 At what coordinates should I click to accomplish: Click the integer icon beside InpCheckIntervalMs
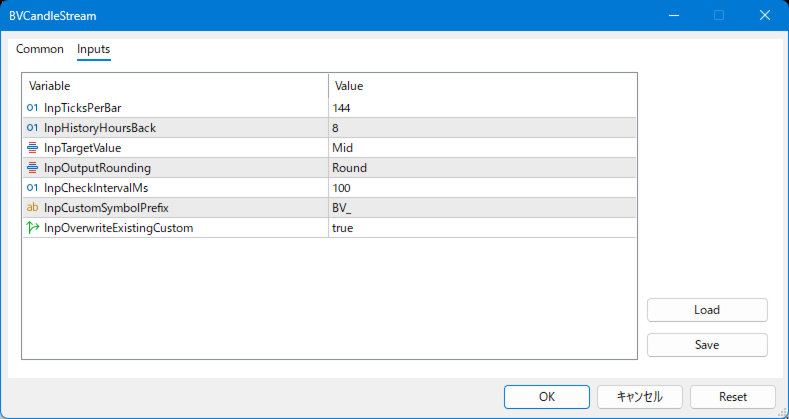pos(33,188)
